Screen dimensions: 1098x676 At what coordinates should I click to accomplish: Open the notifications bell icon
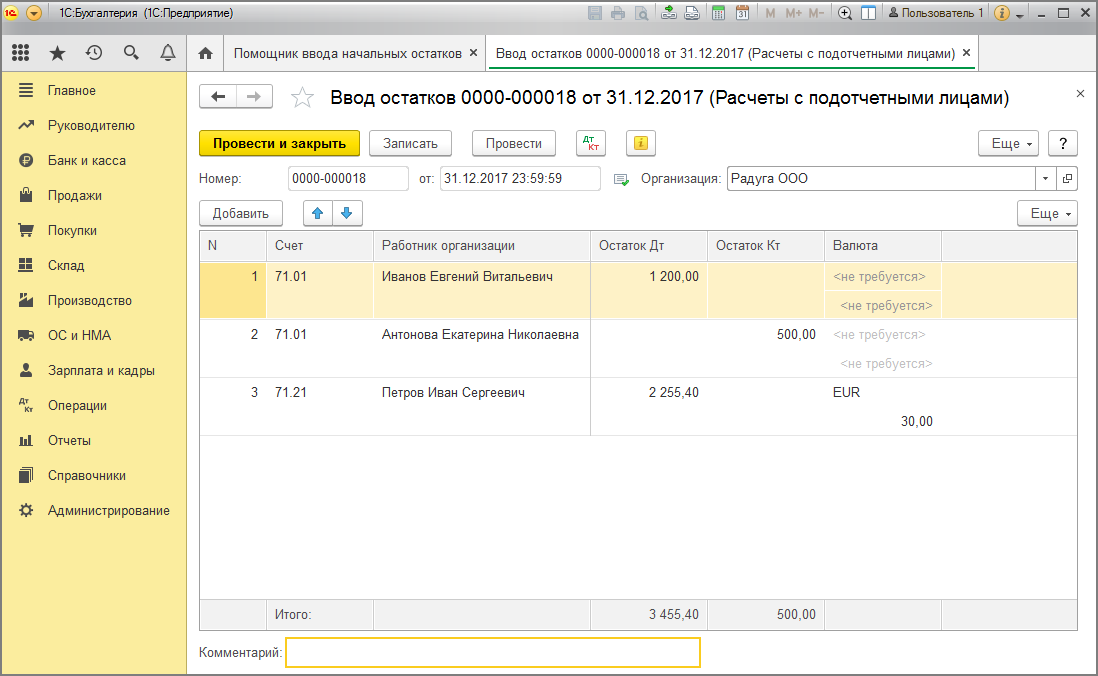pyautogui.click(x=168, y=53)
